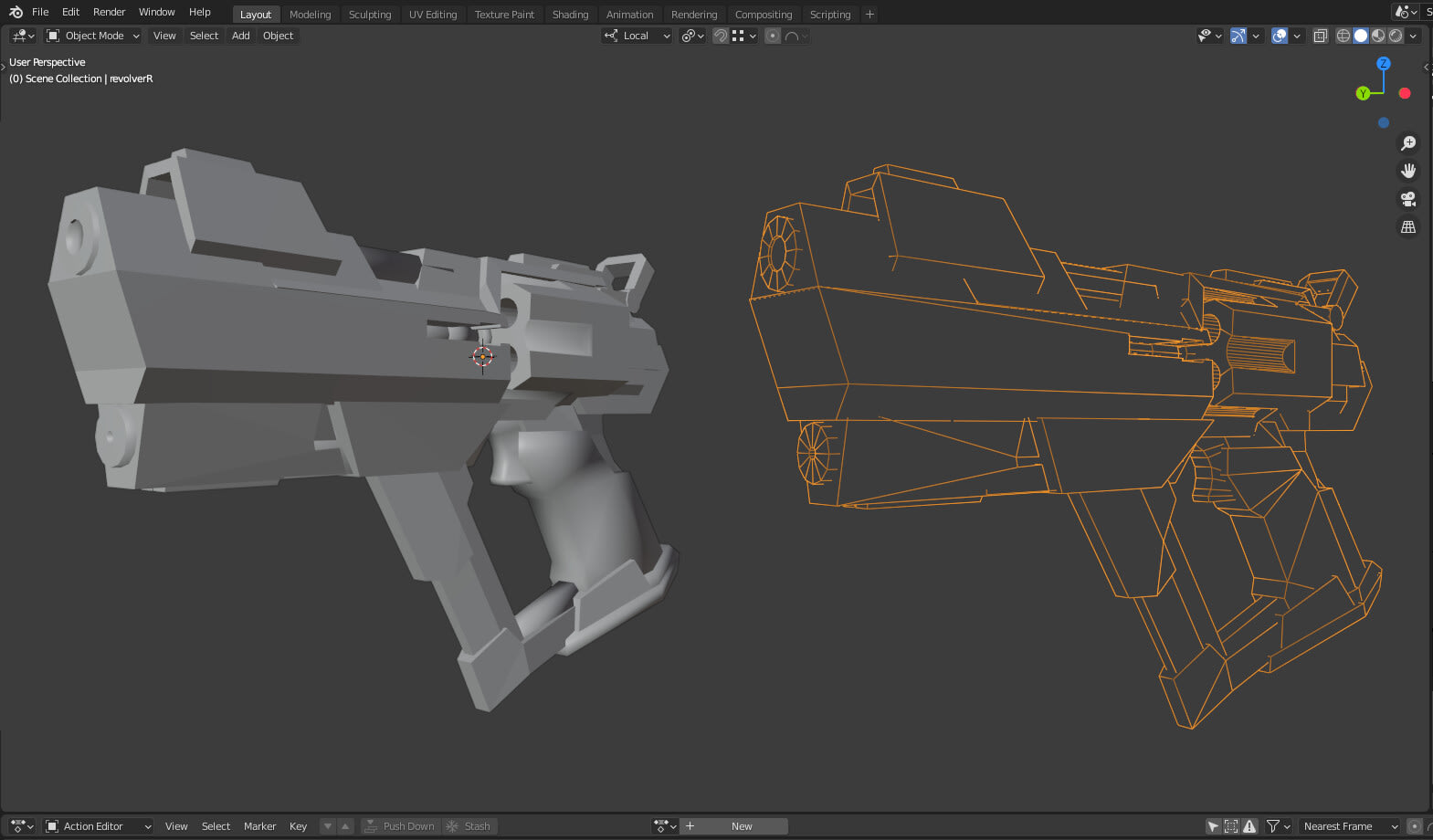Select material preview shading icon
Screen dimensions: 1433x840
(x=1378, y=36)
